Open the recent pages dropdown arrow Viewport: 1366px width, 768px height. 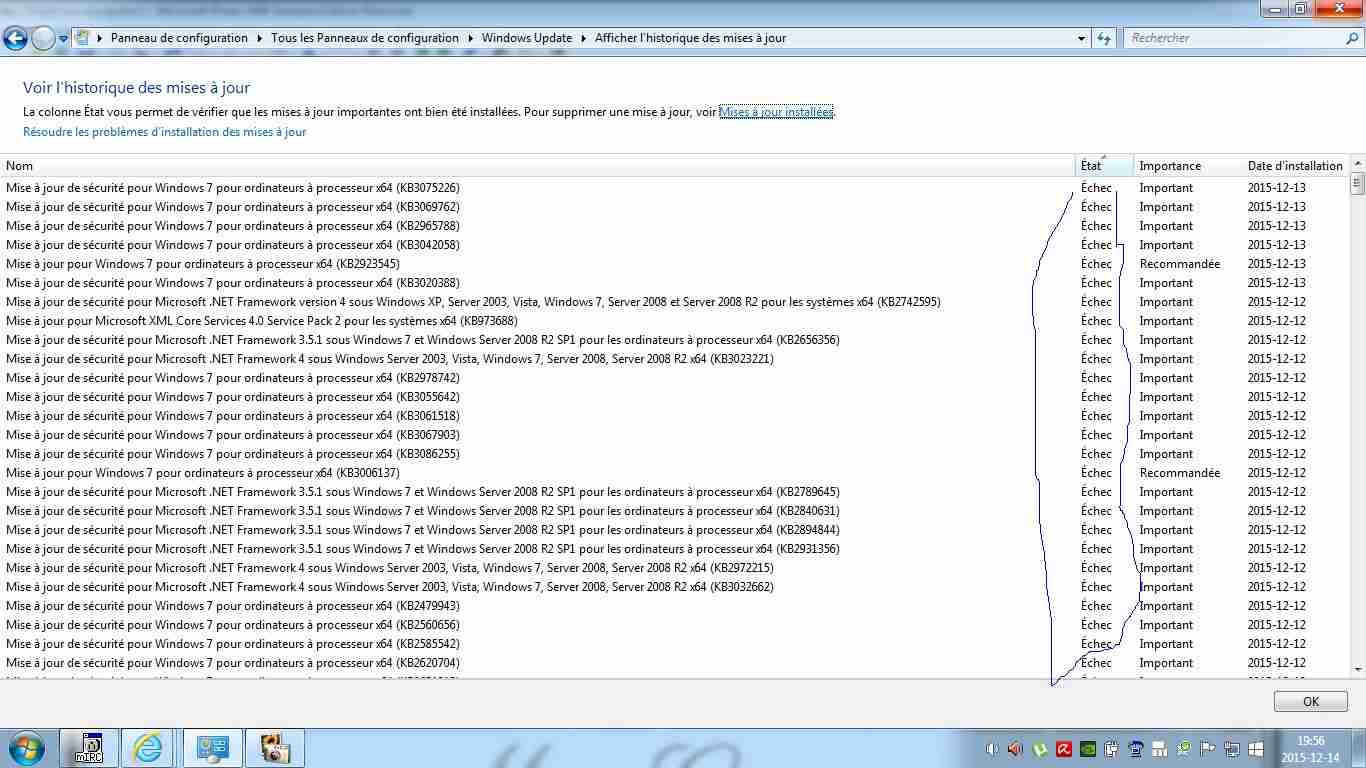click(64, 39)
